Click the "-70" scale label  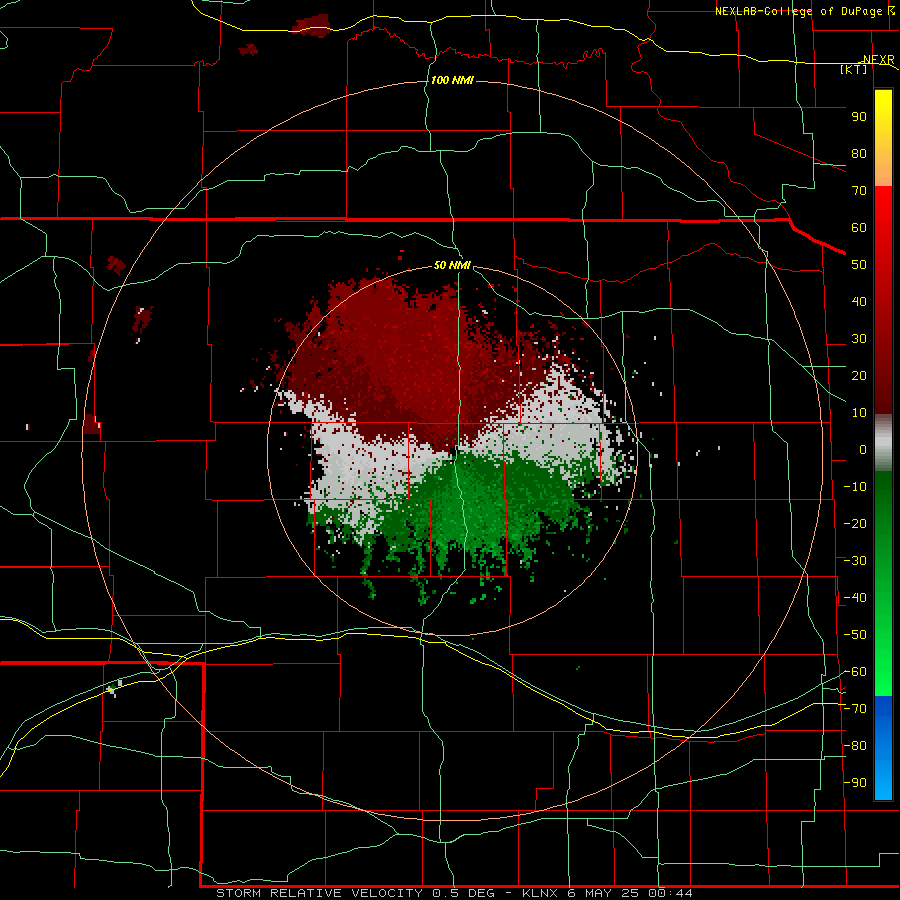coord(855,709)
